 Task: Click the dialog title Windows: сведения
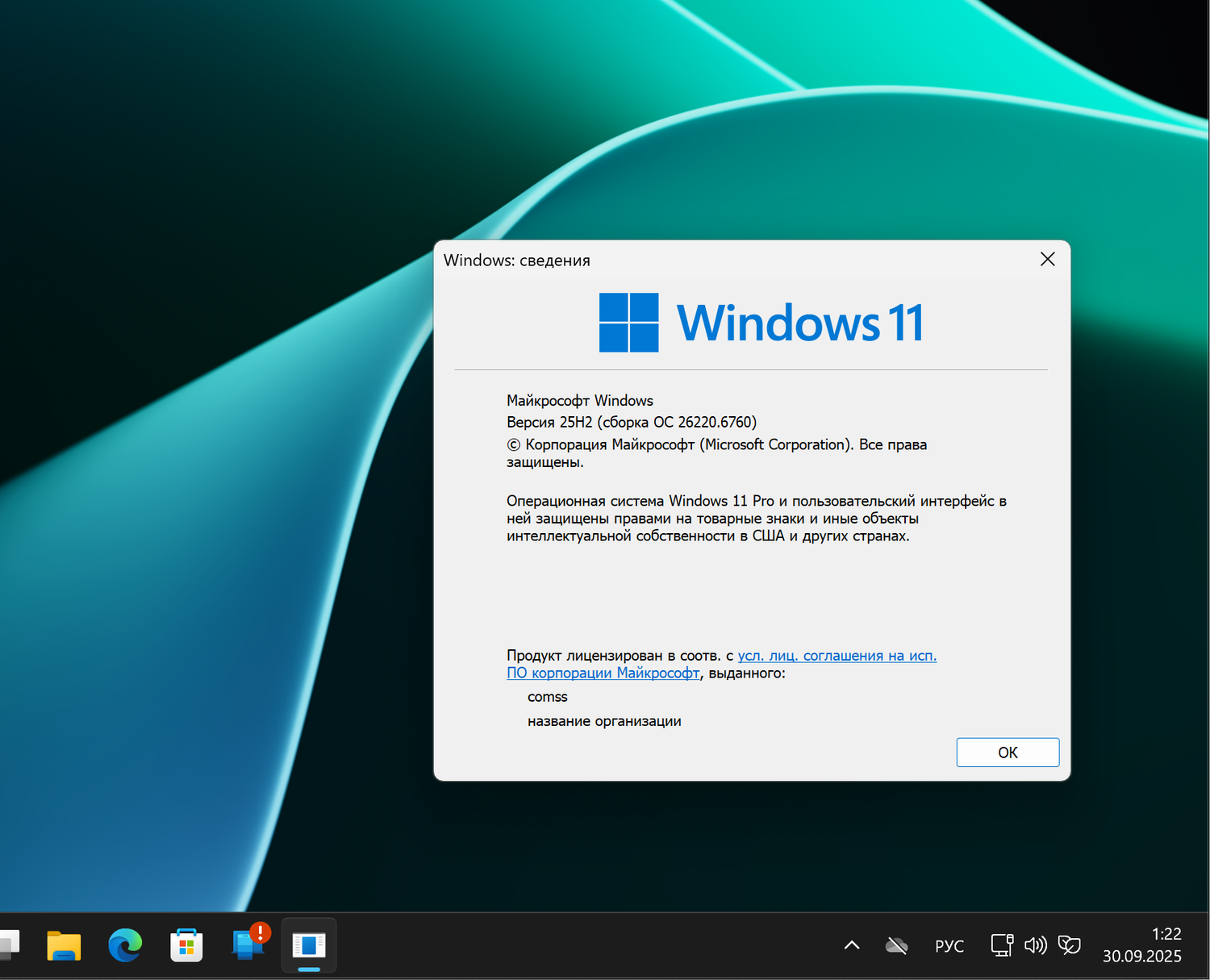pos(517,260)
